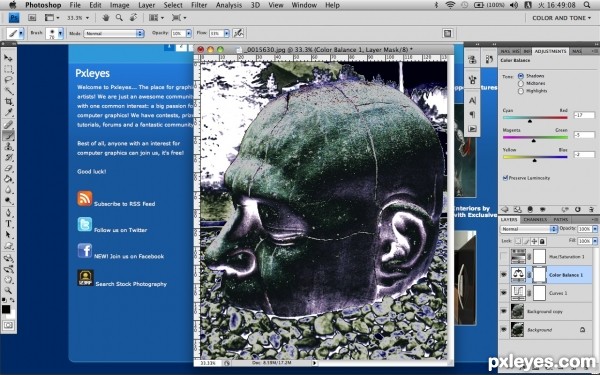This screenshot has width=600, height=375.
Task: Show the Hue/Saturation 1 layer
Action: [x=504, y=257]
